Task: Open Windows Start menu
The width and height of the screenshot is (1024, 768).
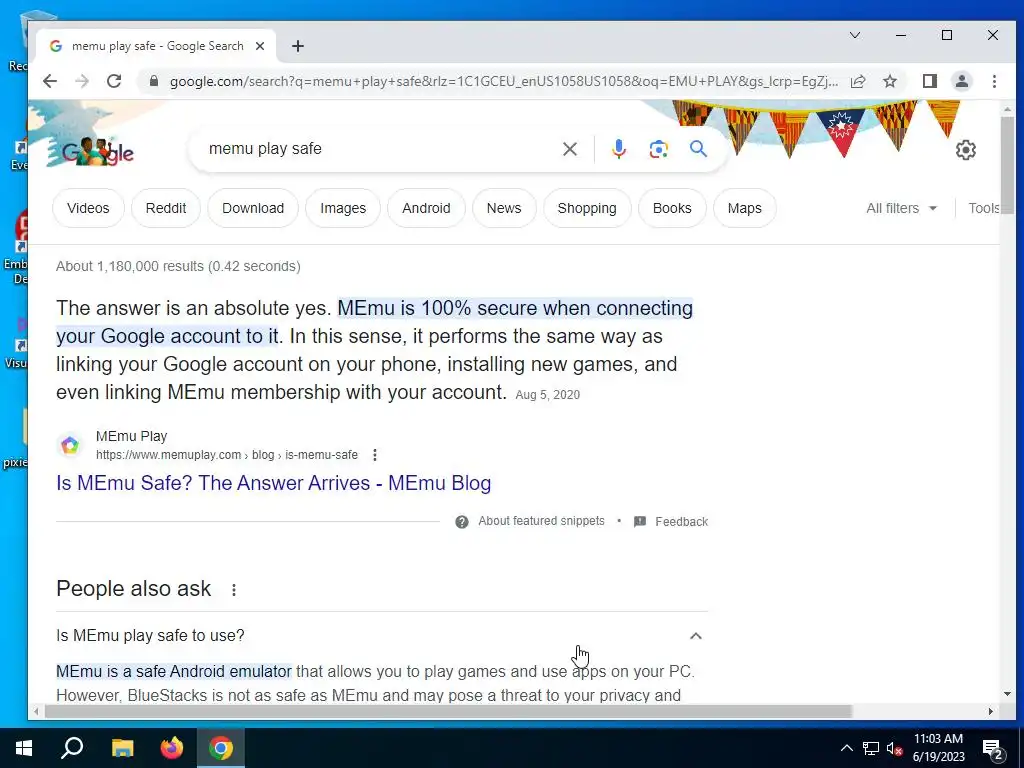Action: [24, 748]
